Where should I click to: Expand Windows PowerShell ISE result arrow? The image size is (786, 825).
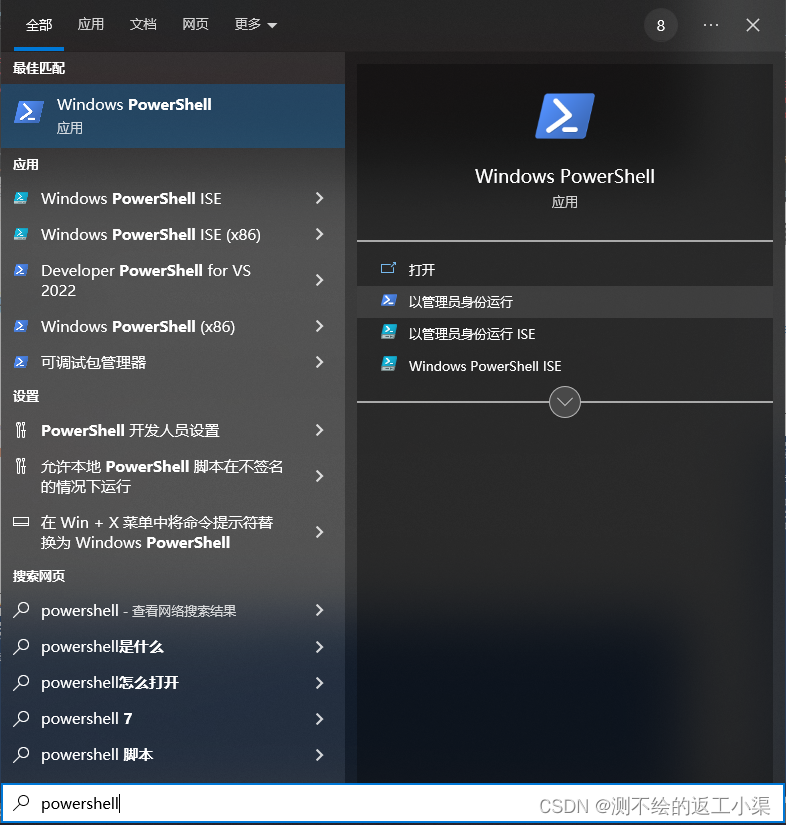[x=319, y=198]
